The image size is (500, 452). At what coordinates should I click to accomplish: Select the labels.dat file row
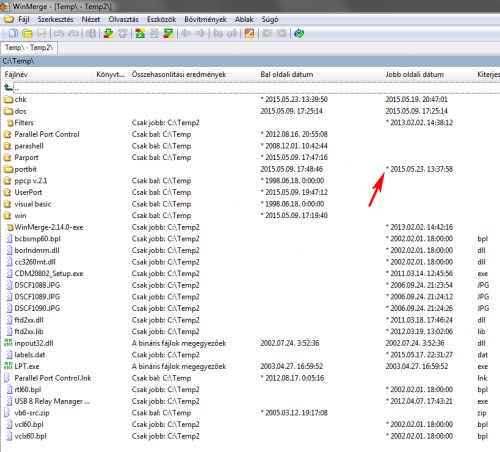tap(250, 355)
